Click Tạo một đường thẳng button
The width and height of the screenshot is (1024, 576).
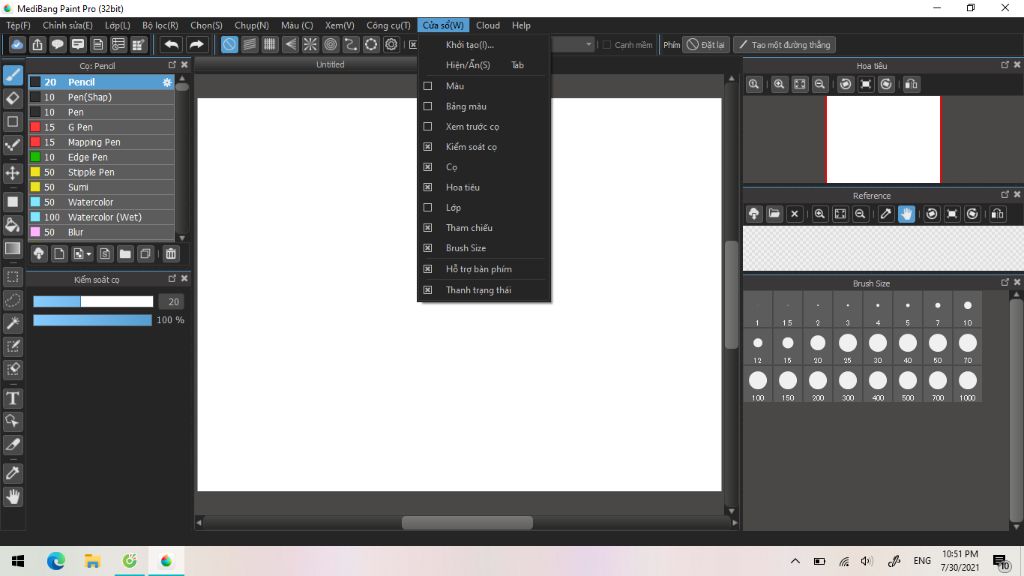point(784,44)
